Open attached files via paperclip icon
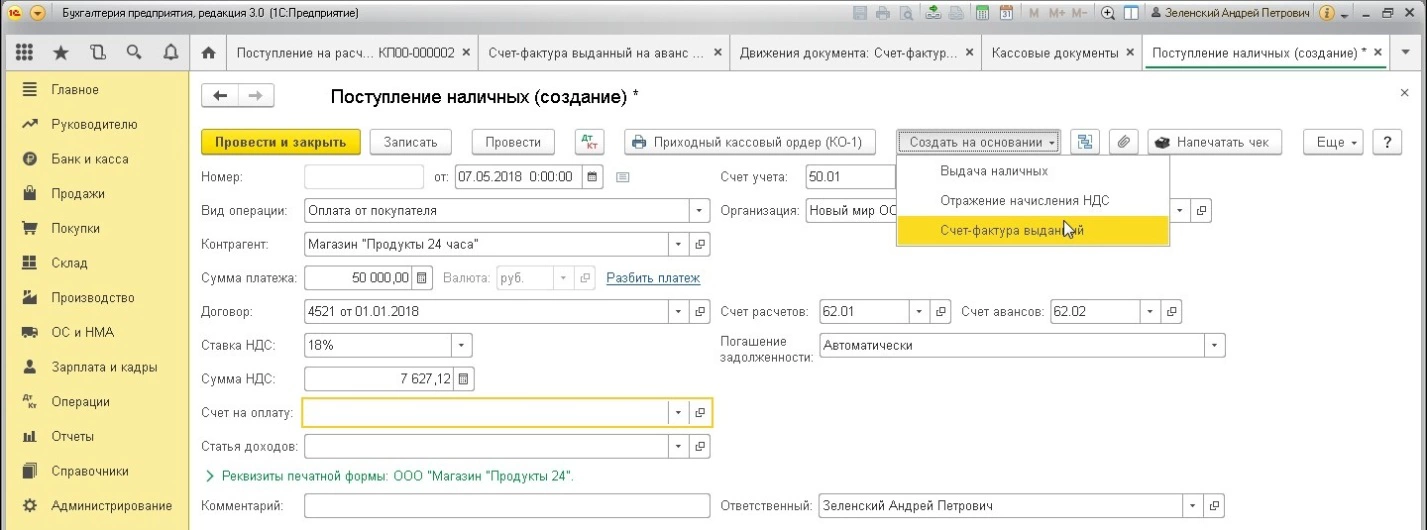Image resolution: width=1427 pixels, height=530 pixels. 1123,142
